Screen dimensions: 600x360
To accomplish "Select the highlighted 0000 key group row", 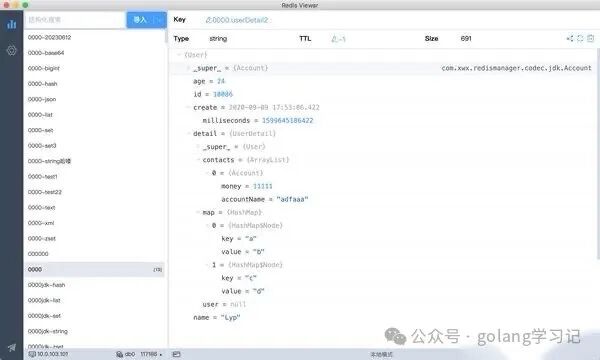I will tap(95, 270).
